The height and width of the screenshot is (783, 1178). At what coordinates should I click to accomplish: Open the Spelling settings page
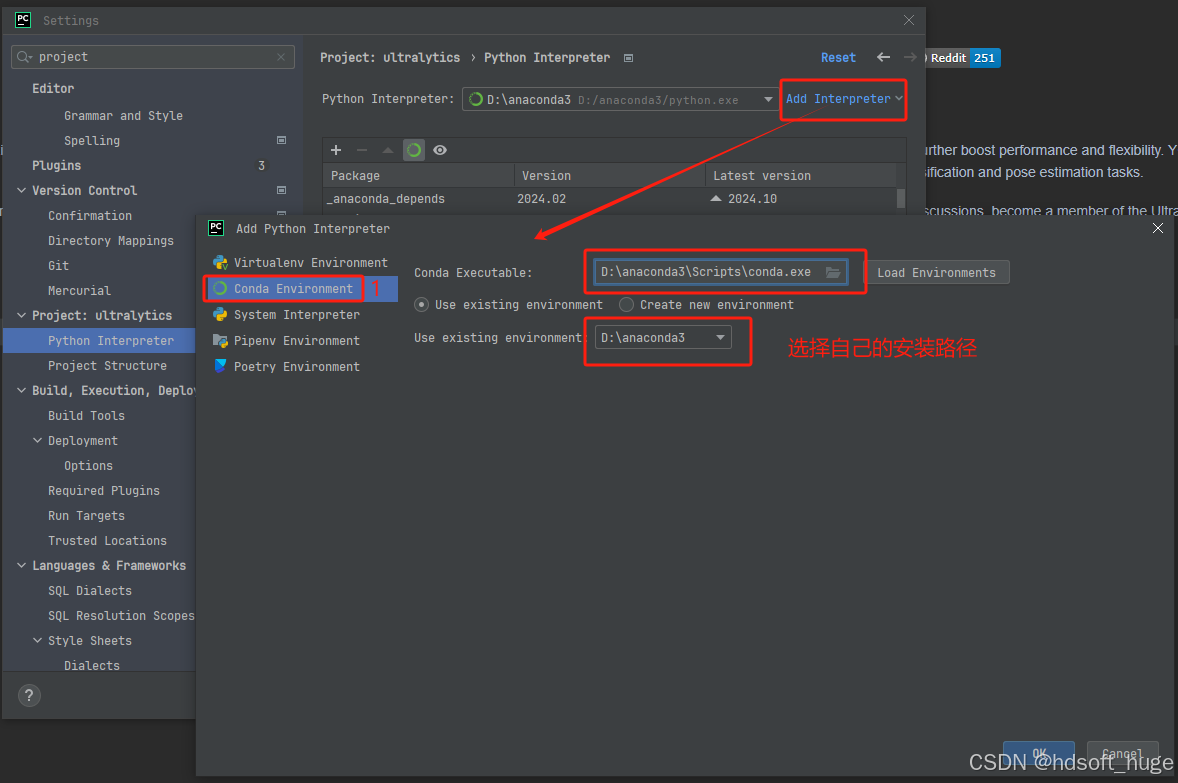coord(92,141)
